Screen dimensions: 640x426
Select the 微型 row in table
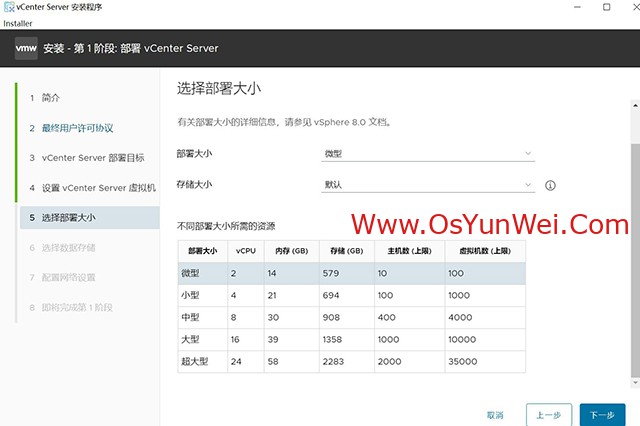pos(351,273)
